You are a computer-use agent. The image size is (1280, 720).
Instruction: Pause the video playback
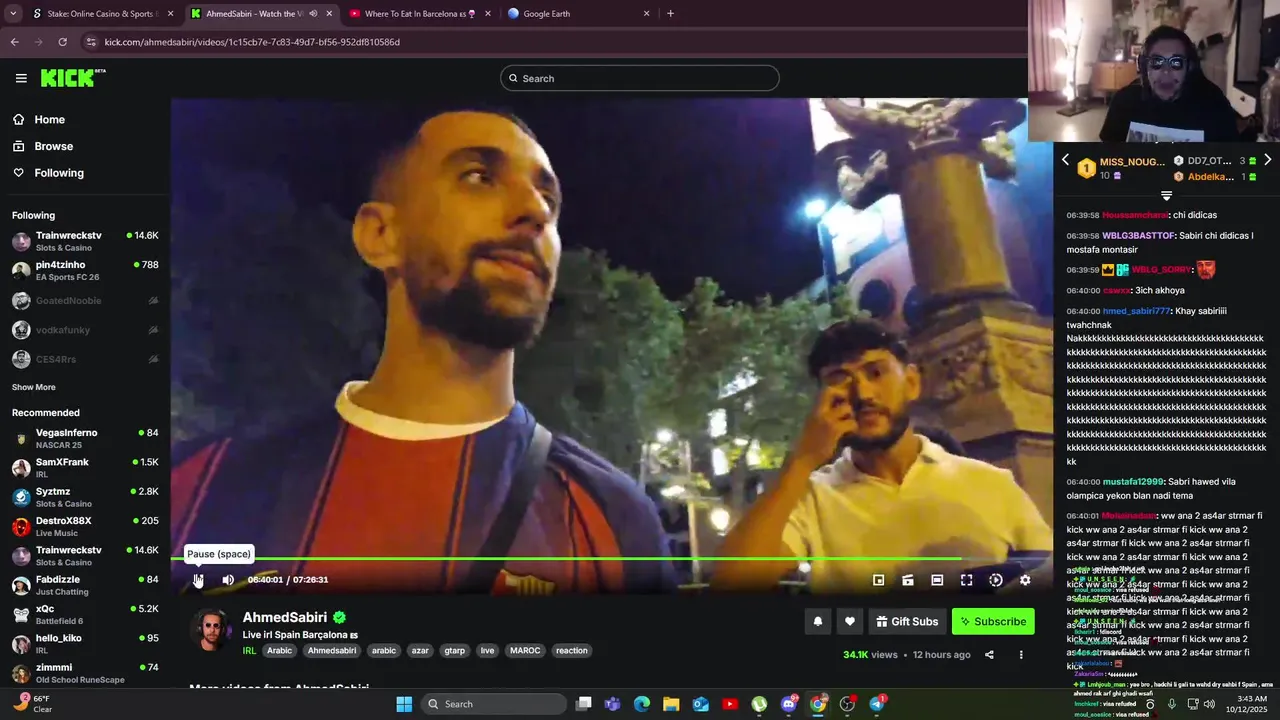click(198, 580)
